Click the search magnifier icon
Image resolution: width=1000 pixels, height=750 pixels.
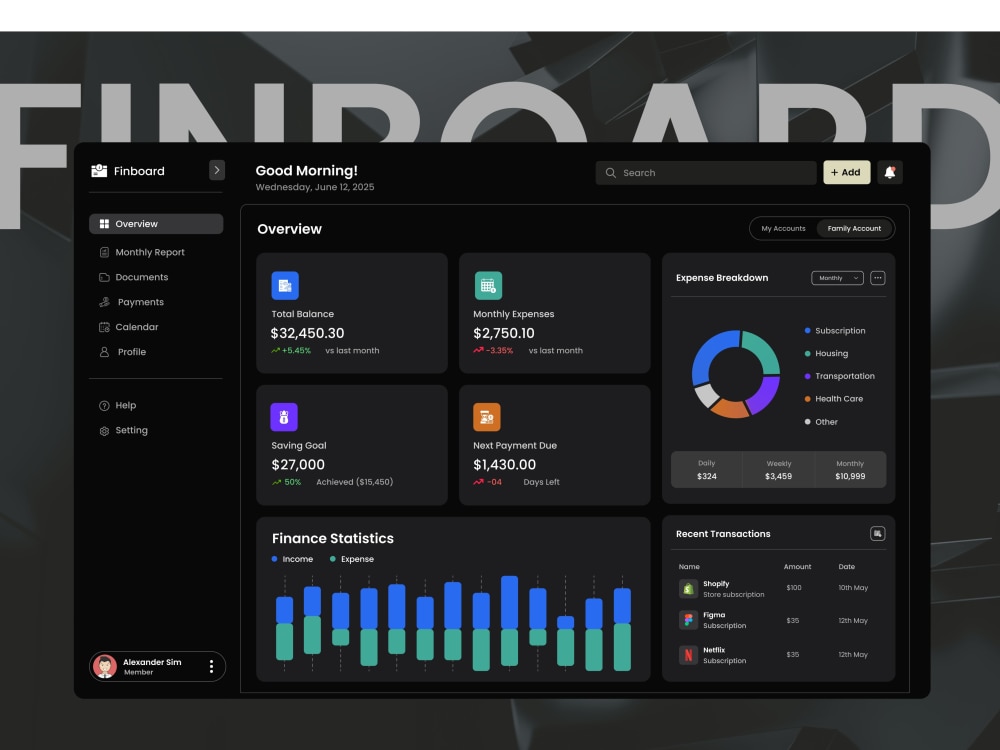click(x=610, y=173)
